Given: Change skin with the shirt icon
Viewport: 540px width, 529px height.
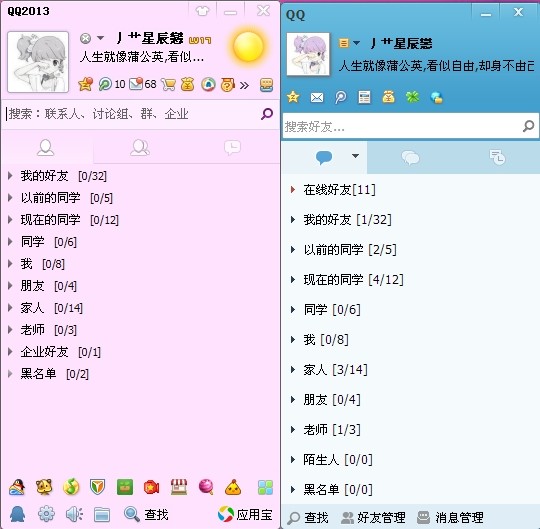Looking at the screenshot, I should coord(202,11).
